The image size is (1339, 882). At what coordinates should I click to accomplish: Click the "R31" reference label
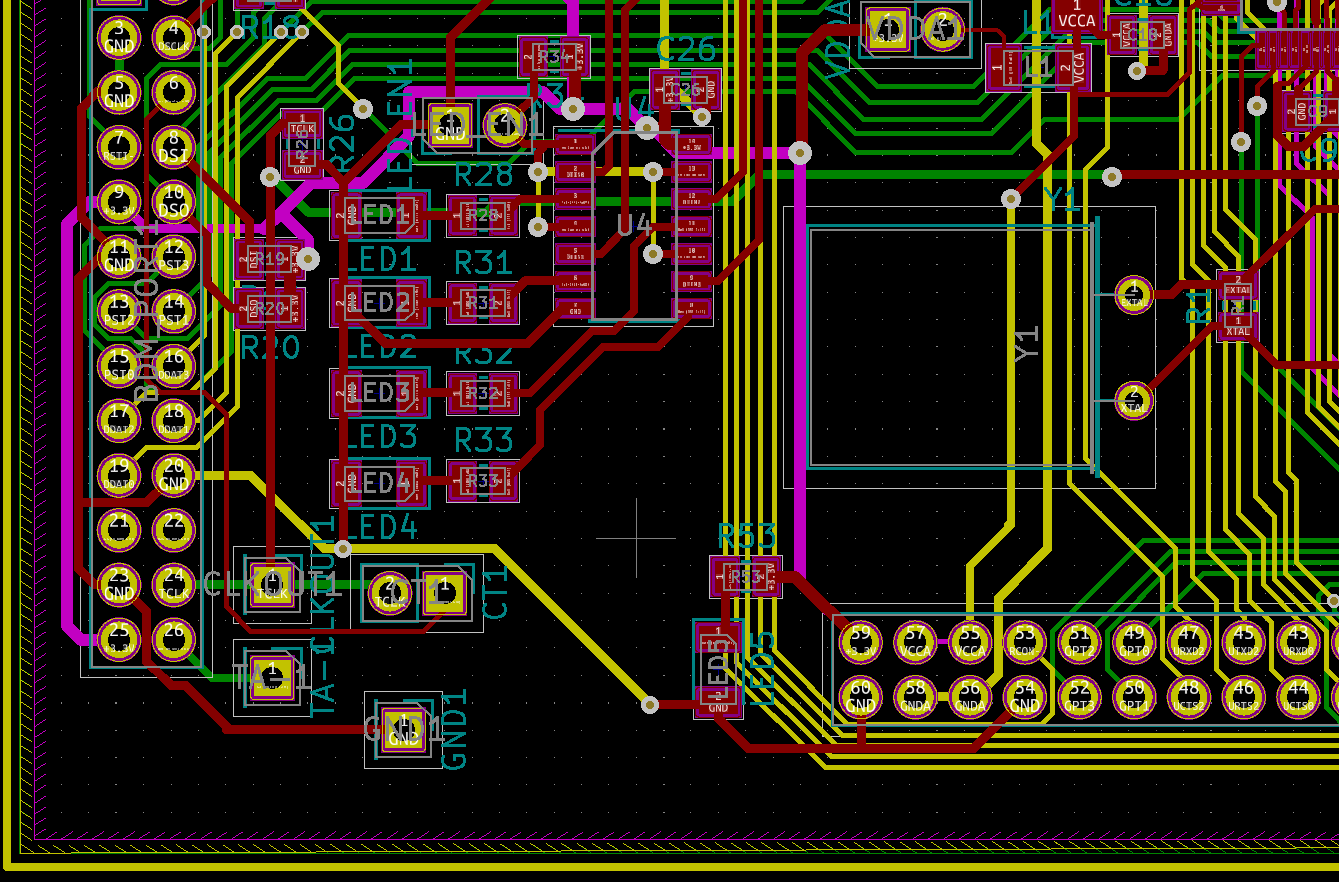pos(484,263)
